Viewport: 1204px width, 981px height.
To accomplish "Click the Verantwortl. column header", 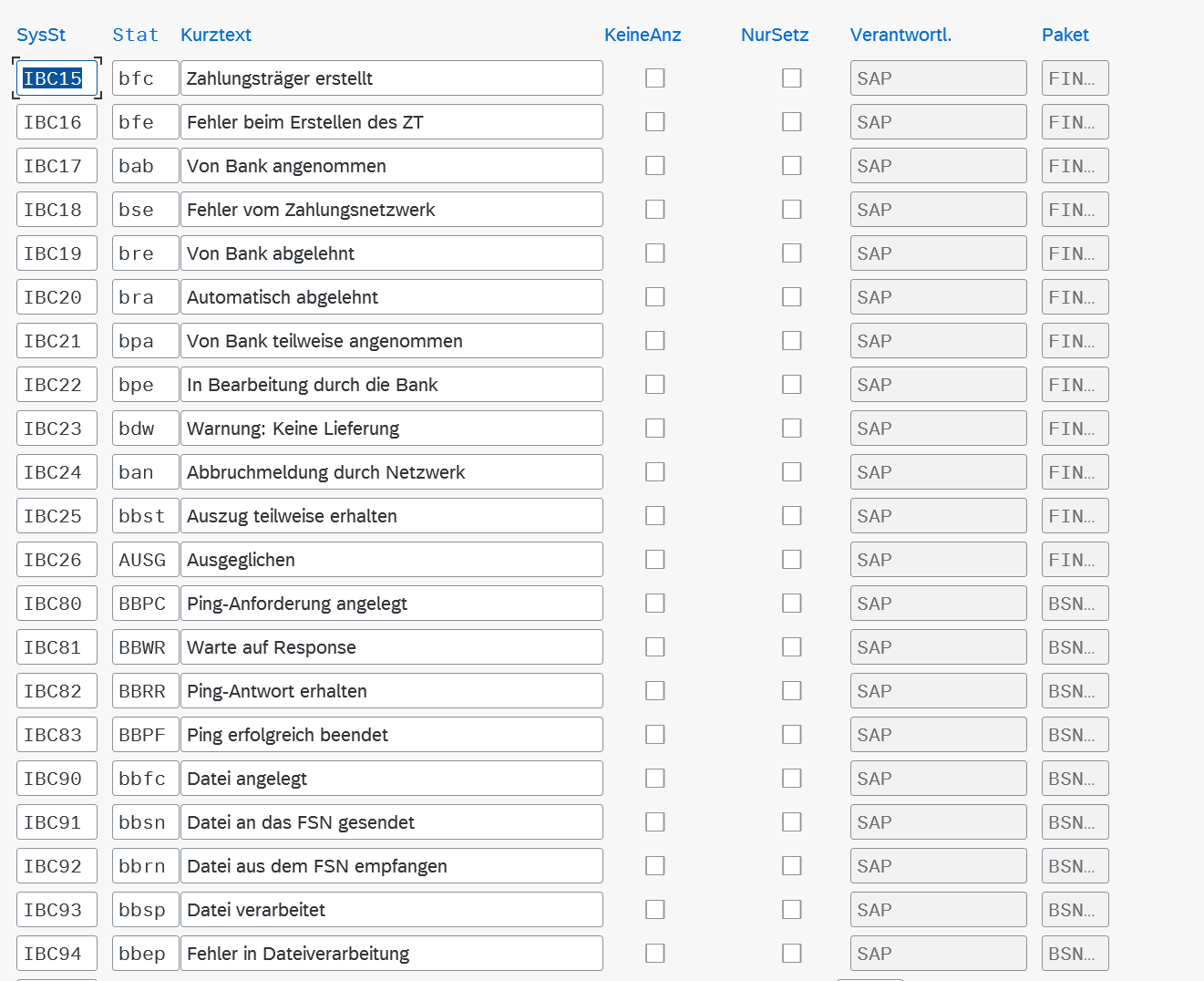I will [x=900, y=35].
